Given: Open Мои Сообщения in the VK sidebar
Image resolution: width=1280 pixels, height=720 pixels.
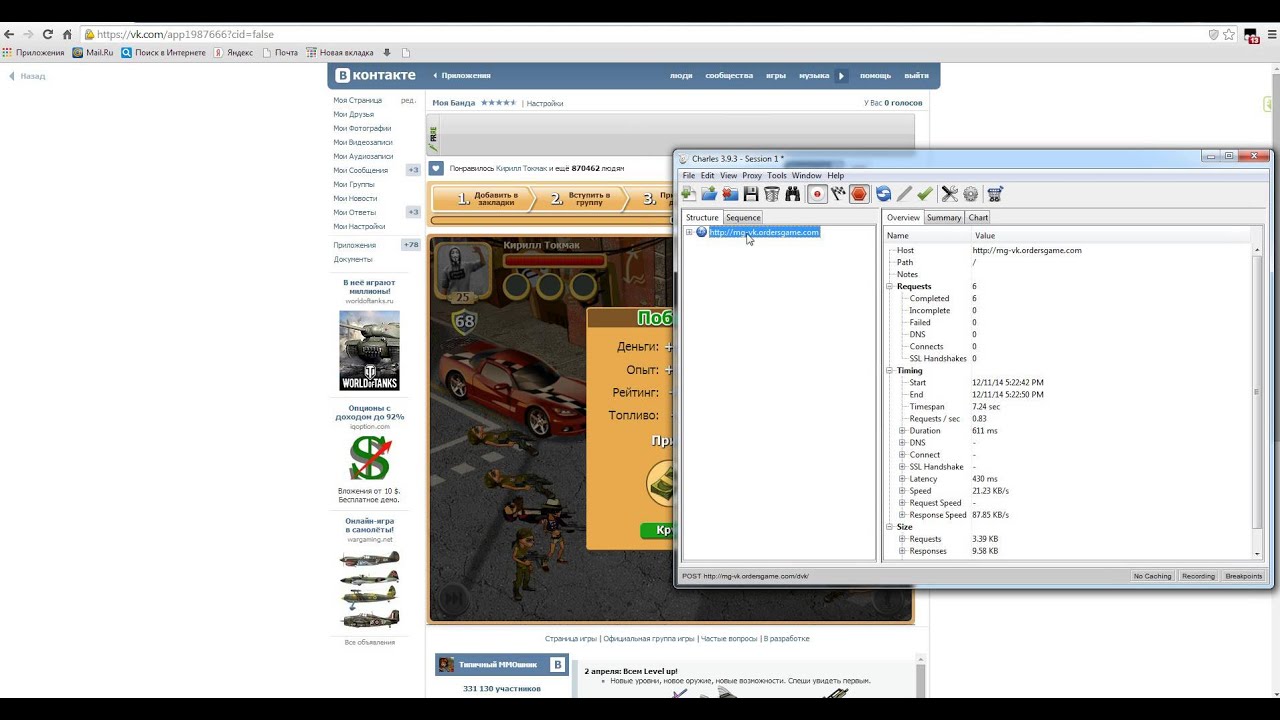Looking at the screenshot, I should coord(360,170).
